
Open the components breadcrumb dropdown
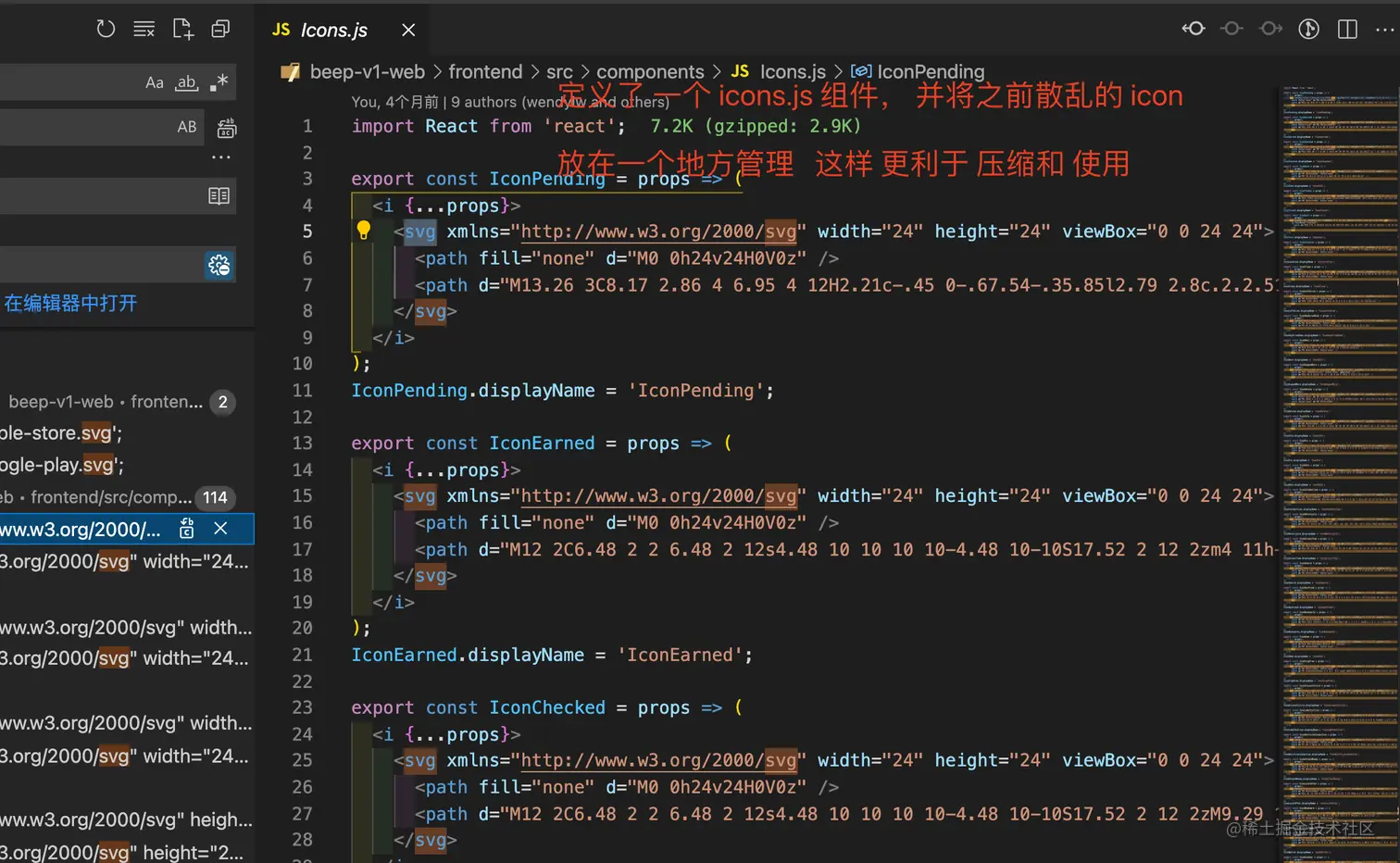pyautogui.click(x=650, y=71)
